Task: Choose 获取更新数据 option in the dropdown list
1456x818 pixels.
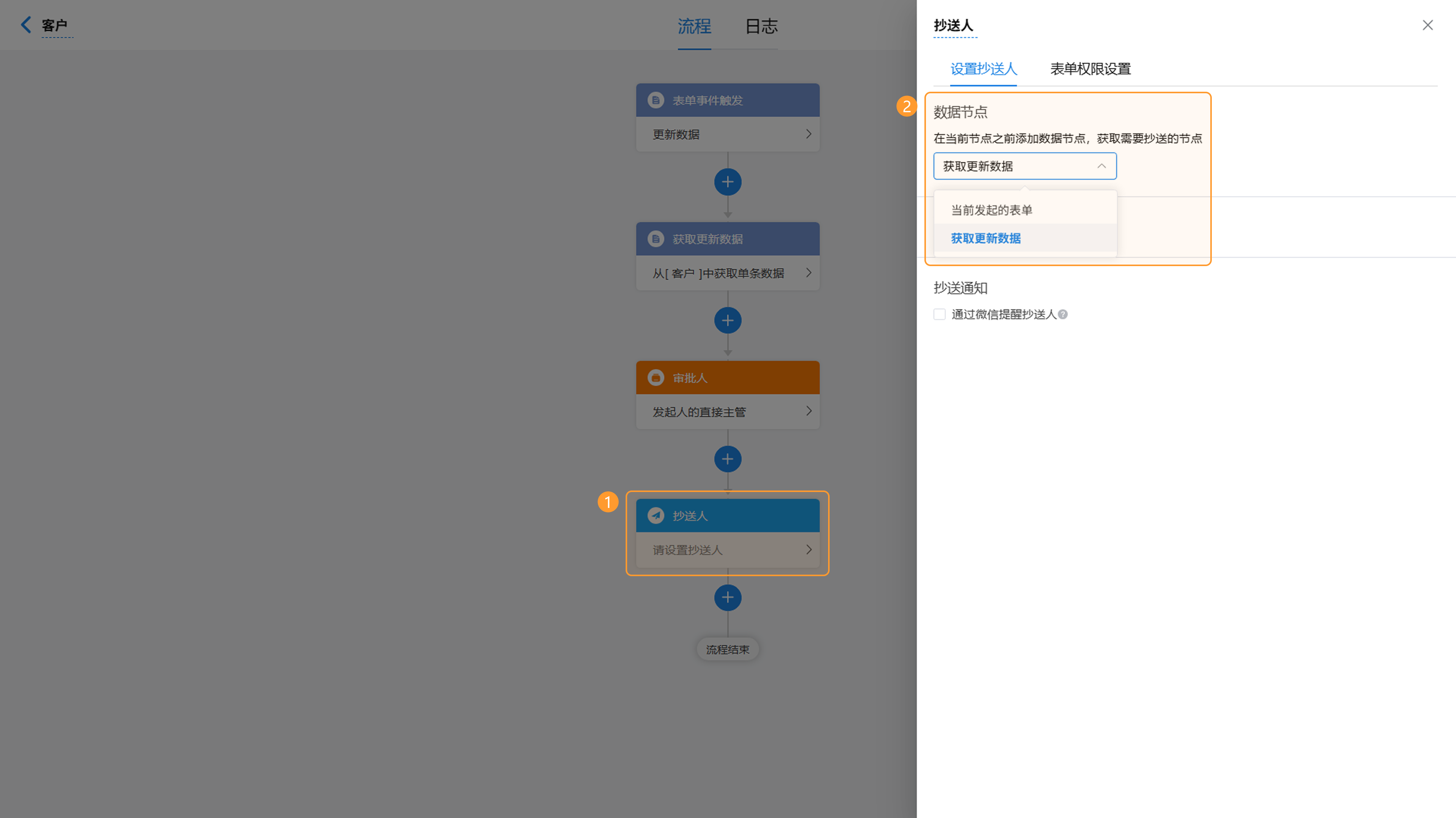Action: [x=1025, y=238]
